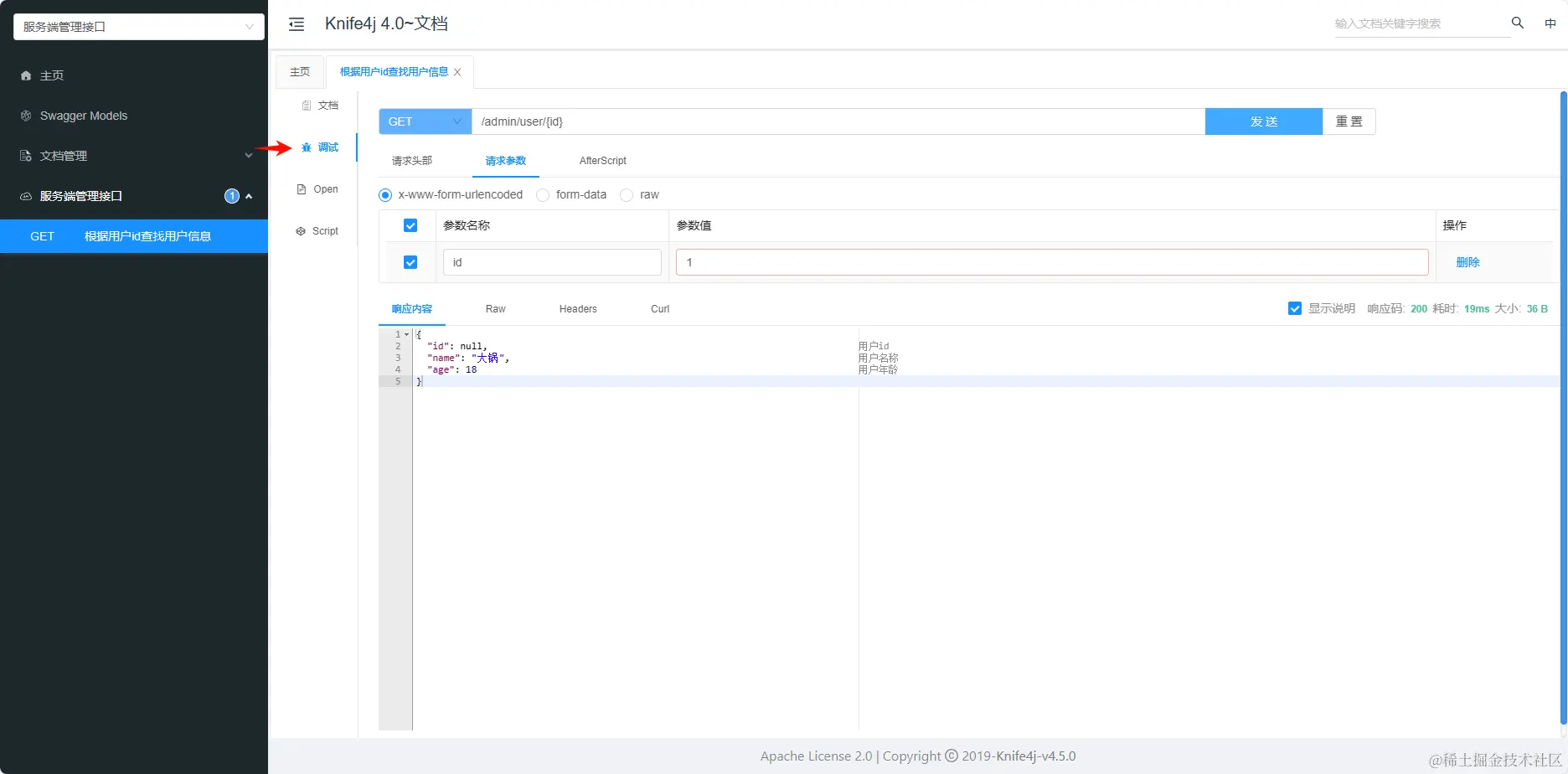The width and height of the screenshot is (1568, 774).
Task: Click the 200 response code value
Action: click(1419, 309)
